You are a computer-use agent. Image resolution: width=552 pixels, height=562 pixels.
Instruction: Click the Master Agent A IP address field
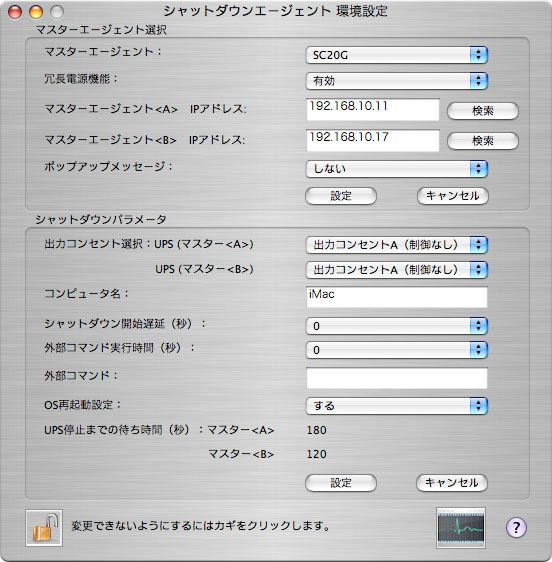point(373,110)
